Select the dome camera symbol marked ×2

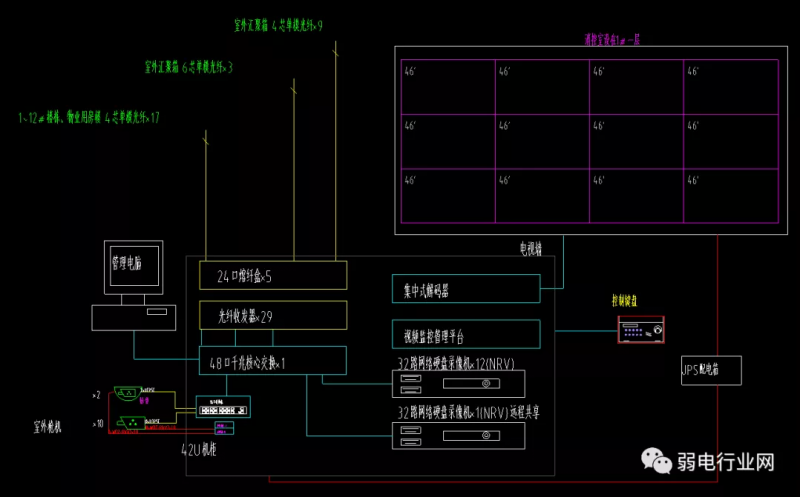click(x=127, y=394)
